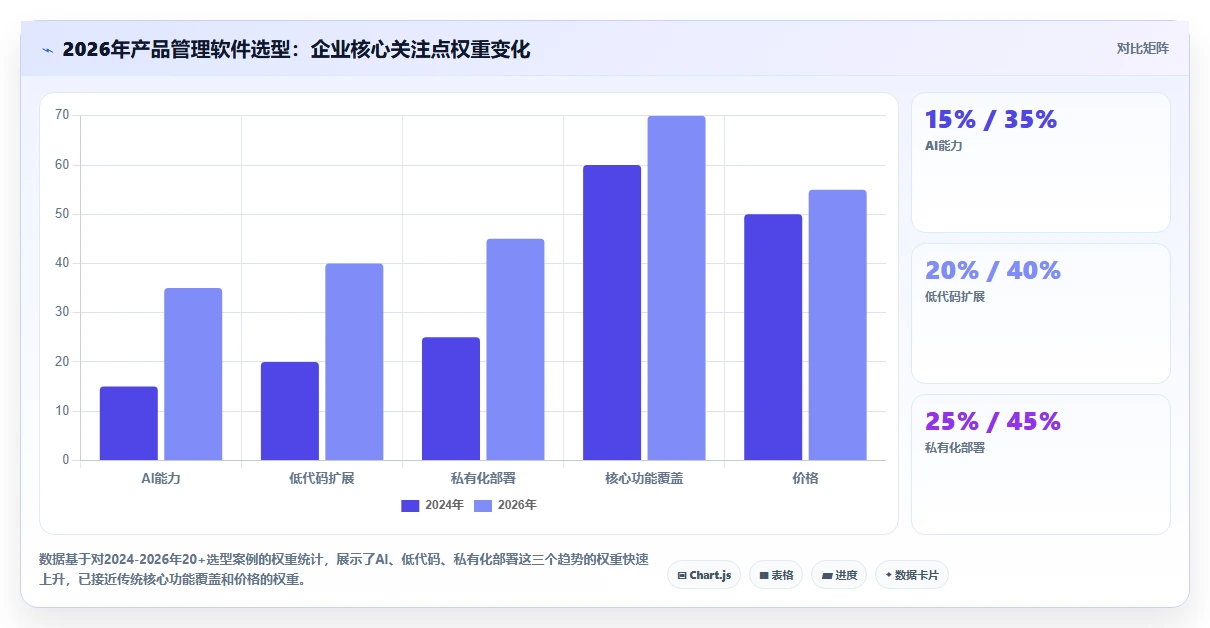Image resolution: width=1210 pixels, height=628 pixels.
Task: Click the 2024 bar for 核心功能覆盖
Action: [612, 312]
